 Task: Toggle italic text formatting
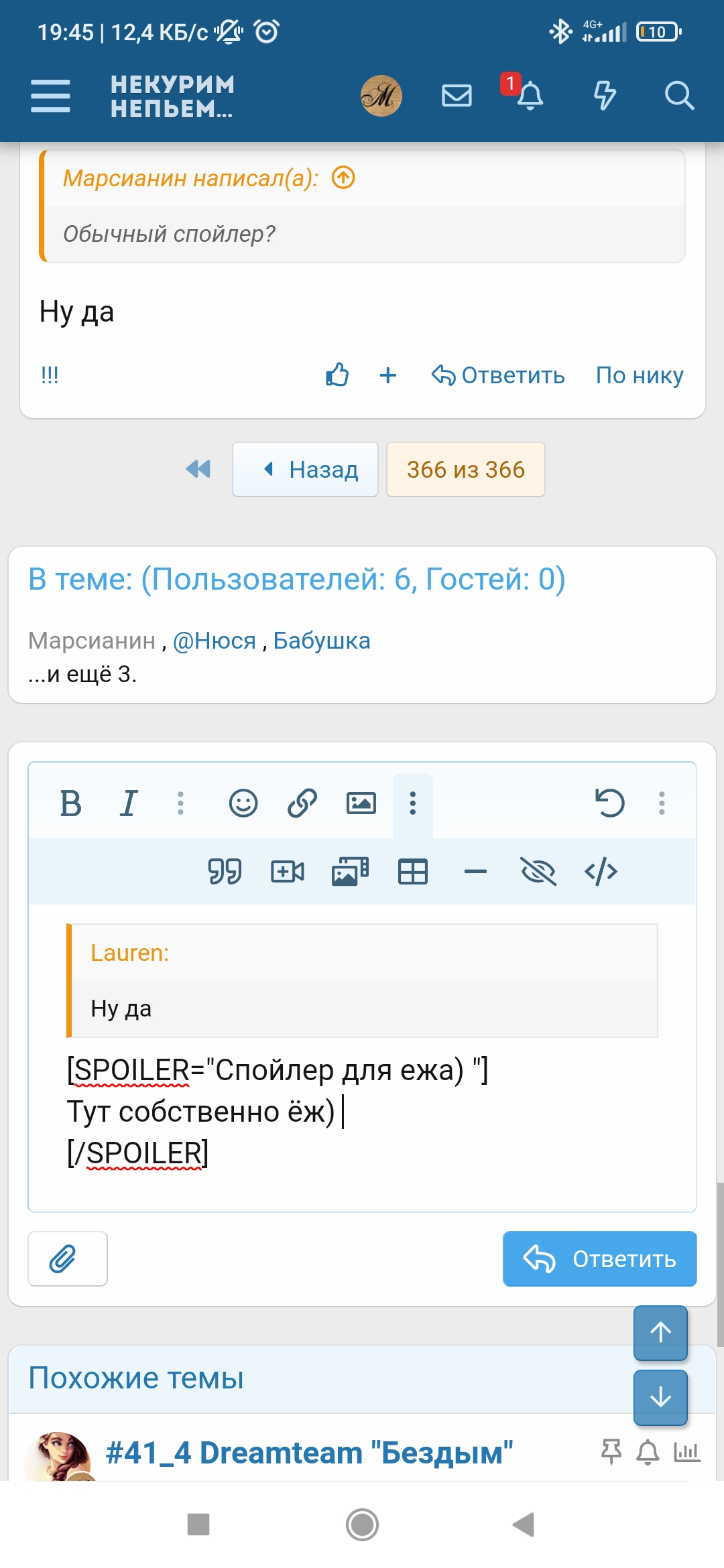coord(128,803)
